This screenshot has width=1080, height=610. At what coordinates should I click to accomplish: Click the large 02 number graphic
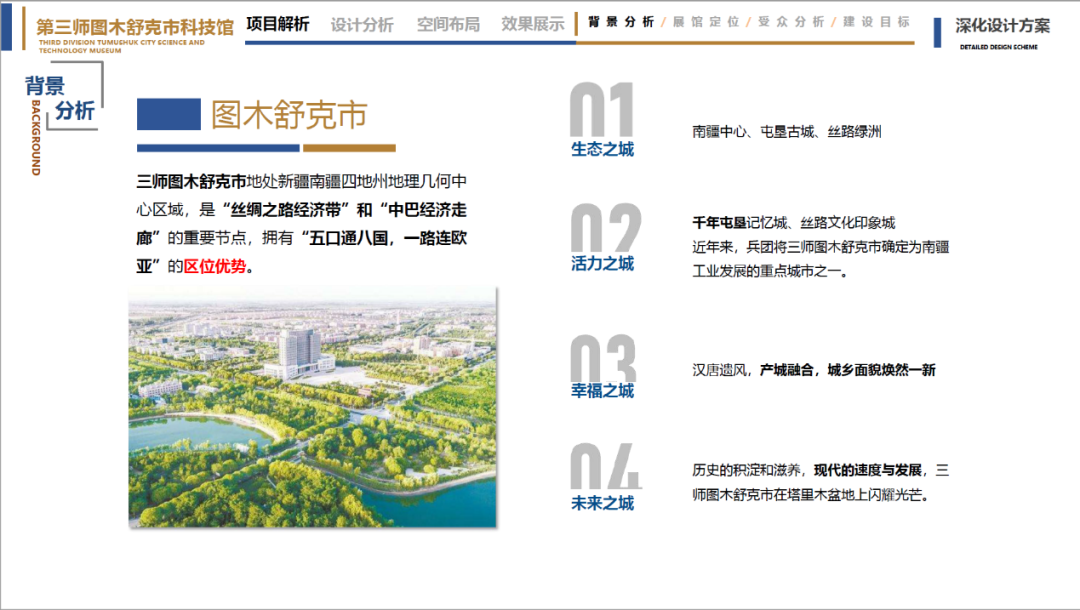(x=605, y=228)
